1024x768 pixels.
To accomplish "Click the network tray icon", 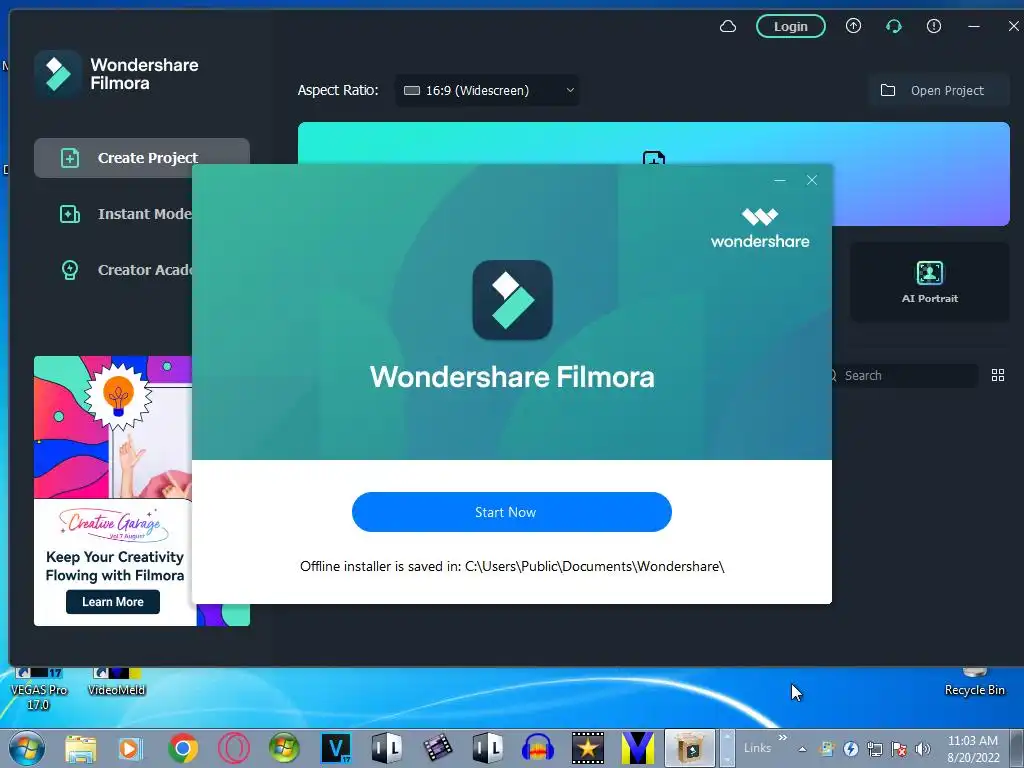I will coord(874,749).
